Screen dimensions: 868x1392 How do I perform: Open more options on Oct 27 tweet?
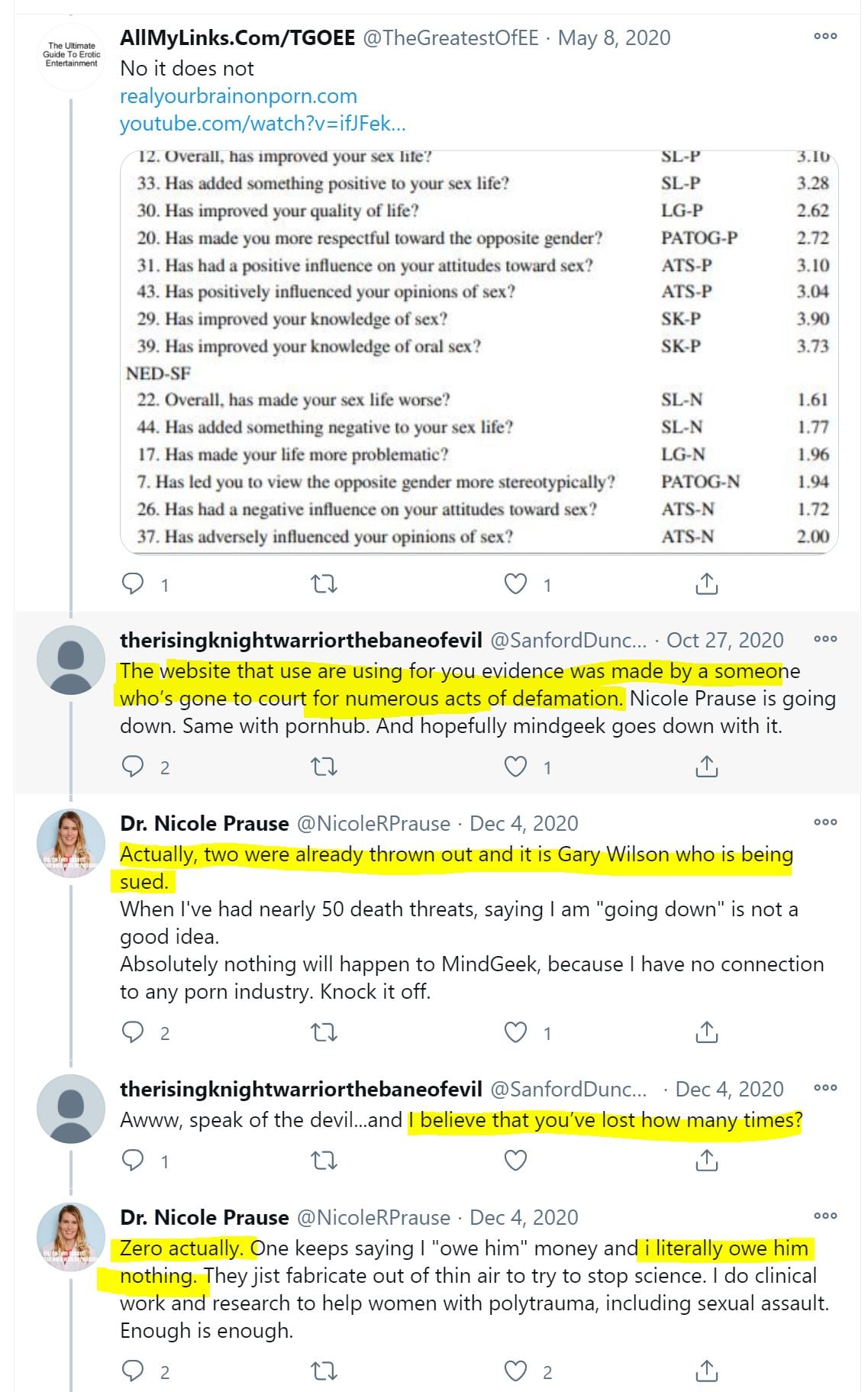[x=825, y=639]
